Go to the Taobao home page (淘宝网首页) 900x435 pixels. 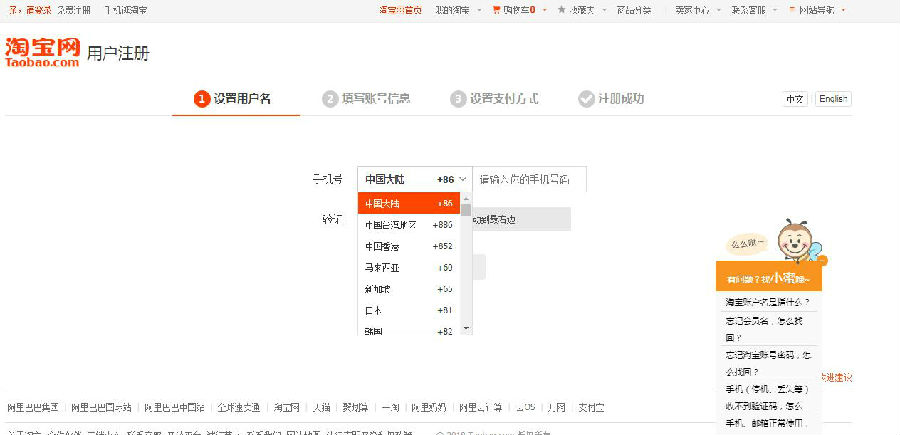[401, 10]
